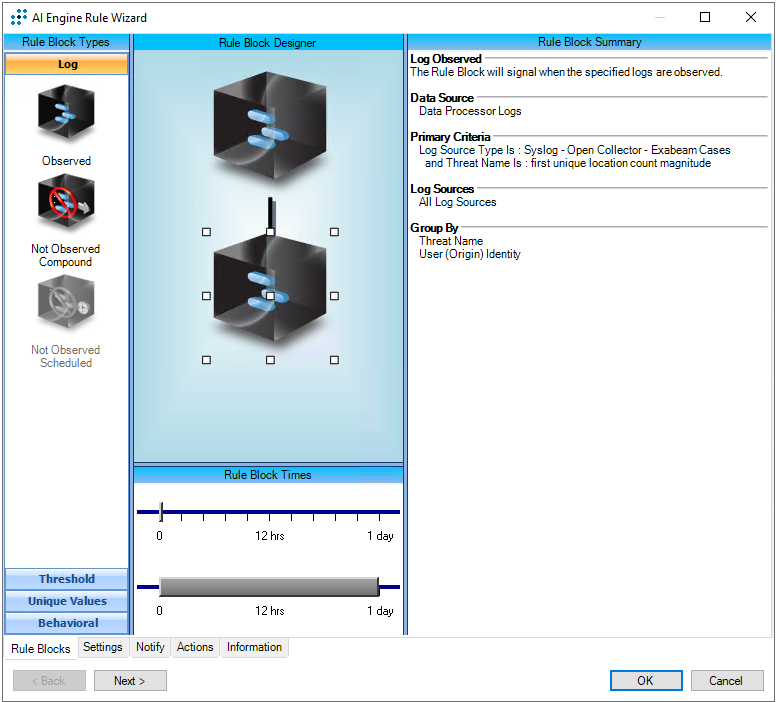The width and height of the screenshot is (776, 702).
Task: Cancel the rule wizard
Action: click(x=726, y=681)
